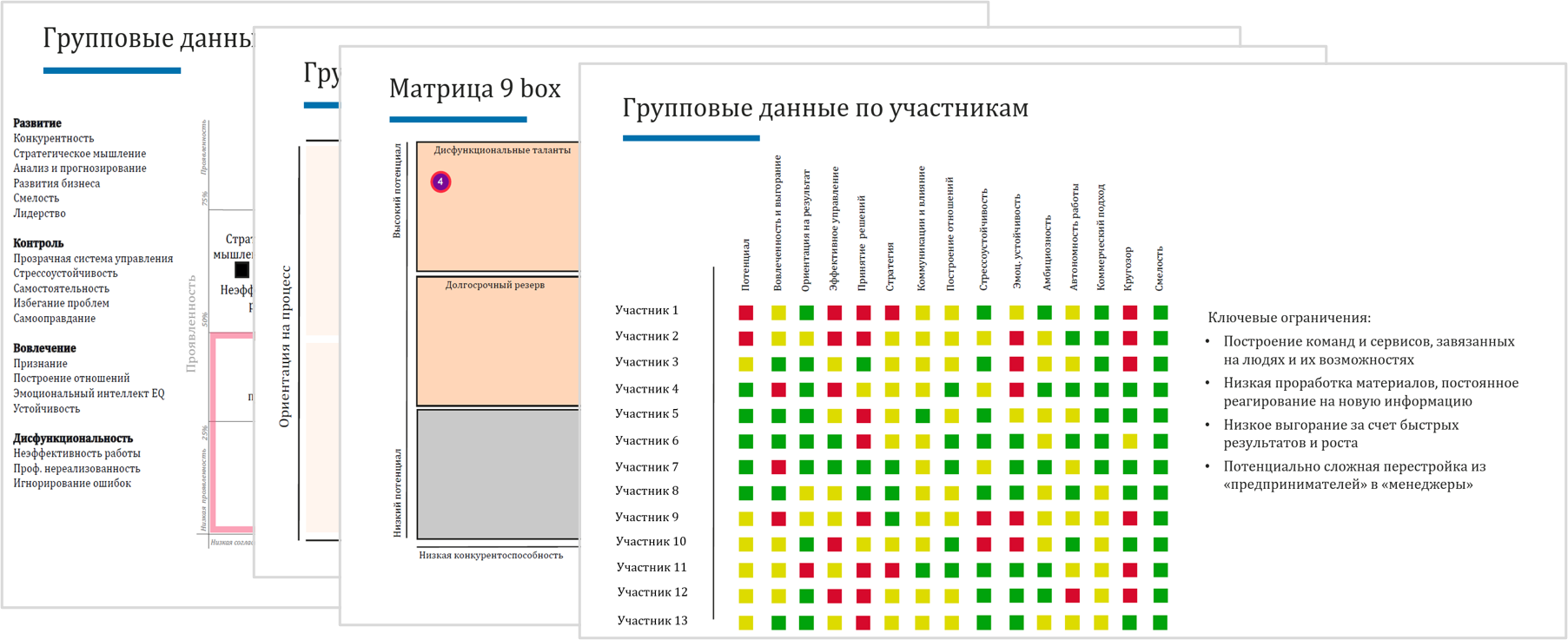This screenshot has height=640, width=1568.
Task: Select the 'Дисфункциональные таланты' box label
Action: pos(502,150)
